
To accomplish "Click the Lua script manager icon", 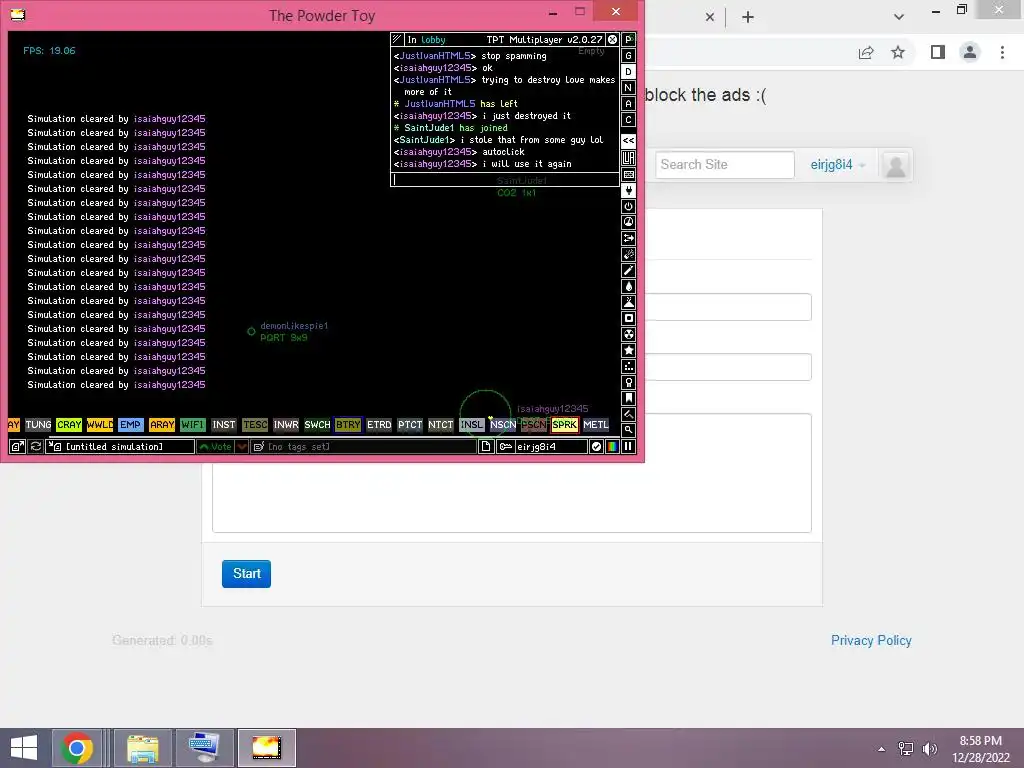I will (x=628, y=158).
